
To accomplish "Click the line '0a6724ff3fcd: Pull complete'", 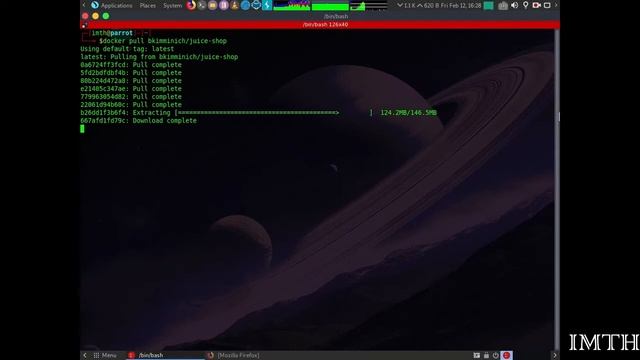I will click(x=131, y=65).
